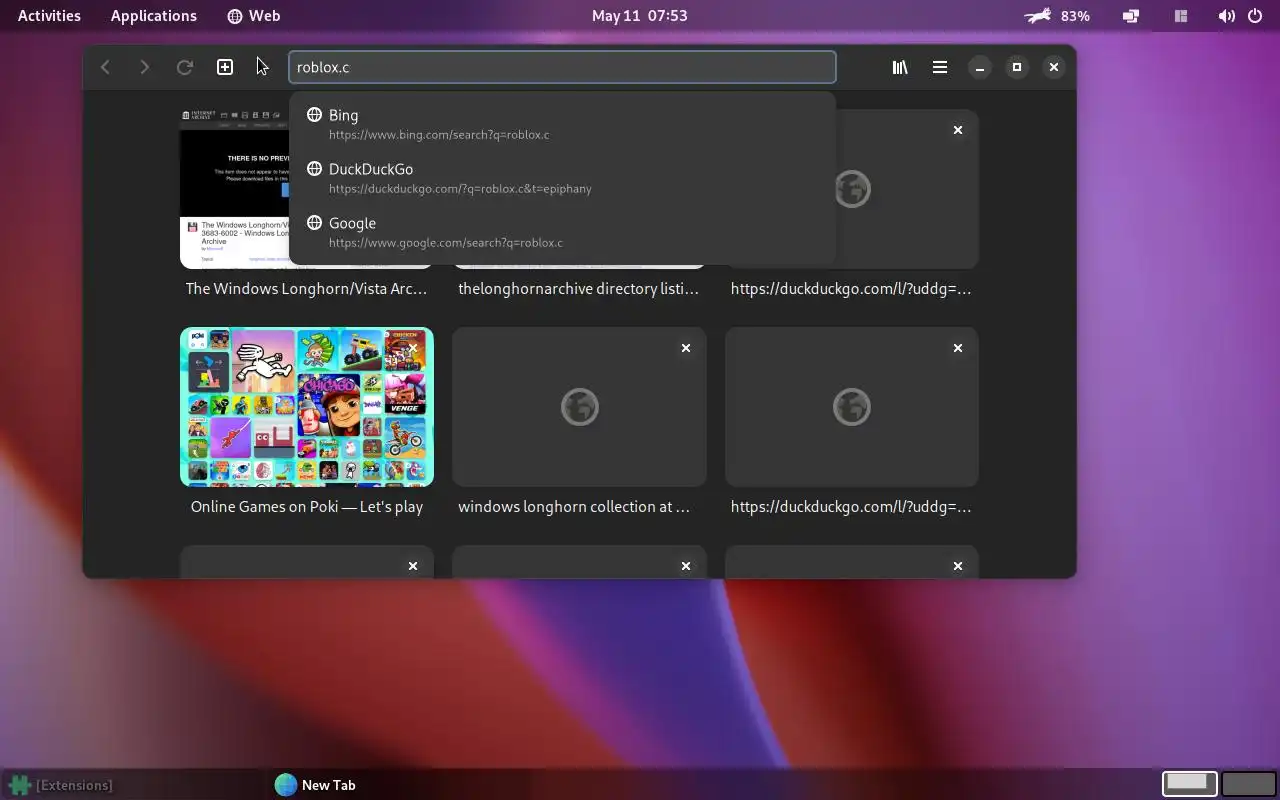1280x800 pixels.
Task: Open duckduckgo tile beside windows longhorn collection
Action: [x=852, y=407]
